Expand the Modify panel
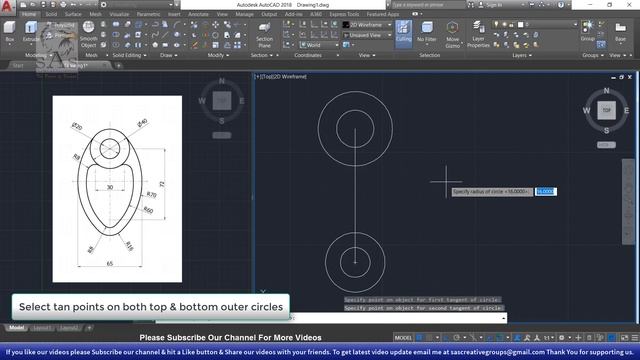The width and height of the screenshot is (640, 360). pyautogui.click(x=218, y=55)
